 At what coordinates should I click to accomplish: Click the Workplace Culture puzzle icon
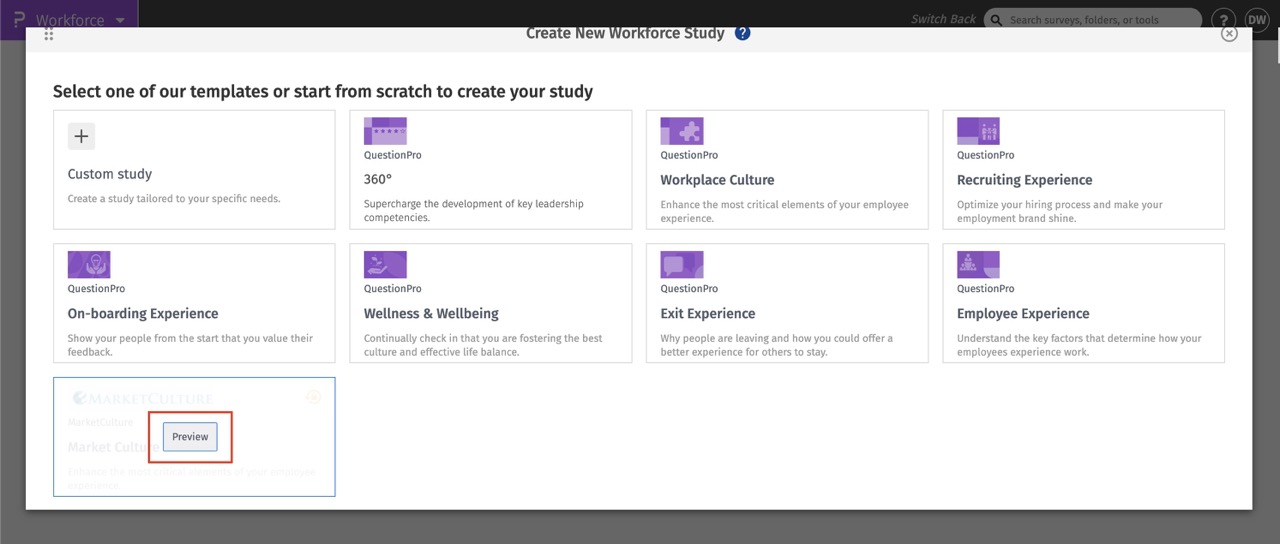(x=681, y=131)
